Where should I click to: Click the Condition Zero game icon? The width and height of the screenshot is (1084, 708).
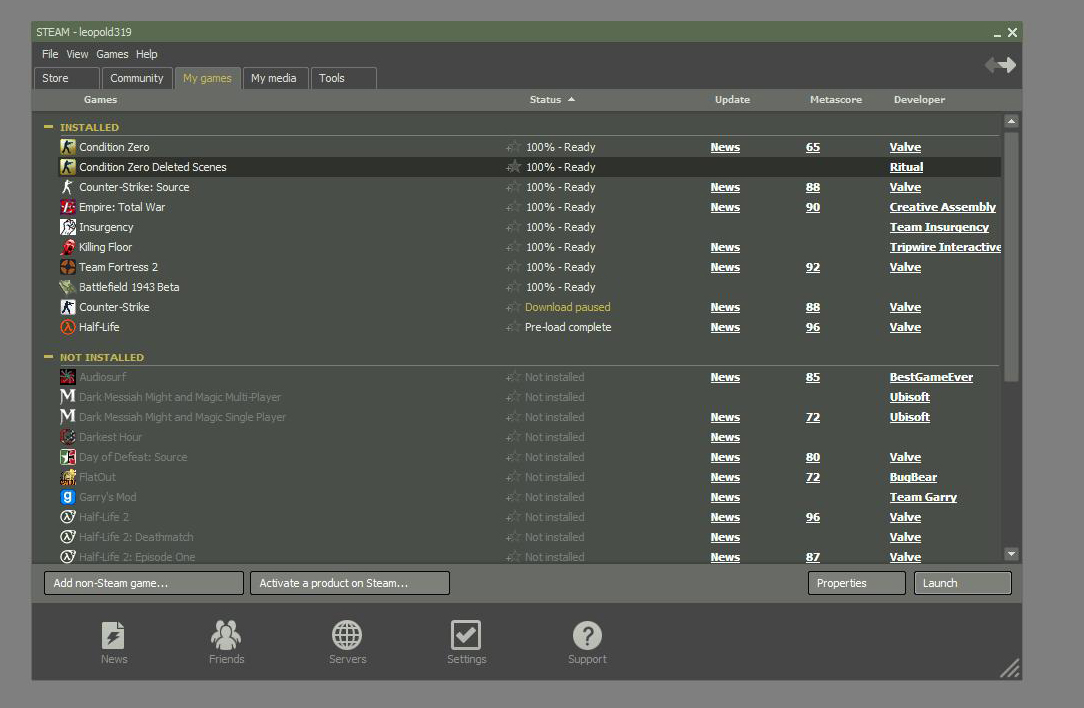coord(68,147)
